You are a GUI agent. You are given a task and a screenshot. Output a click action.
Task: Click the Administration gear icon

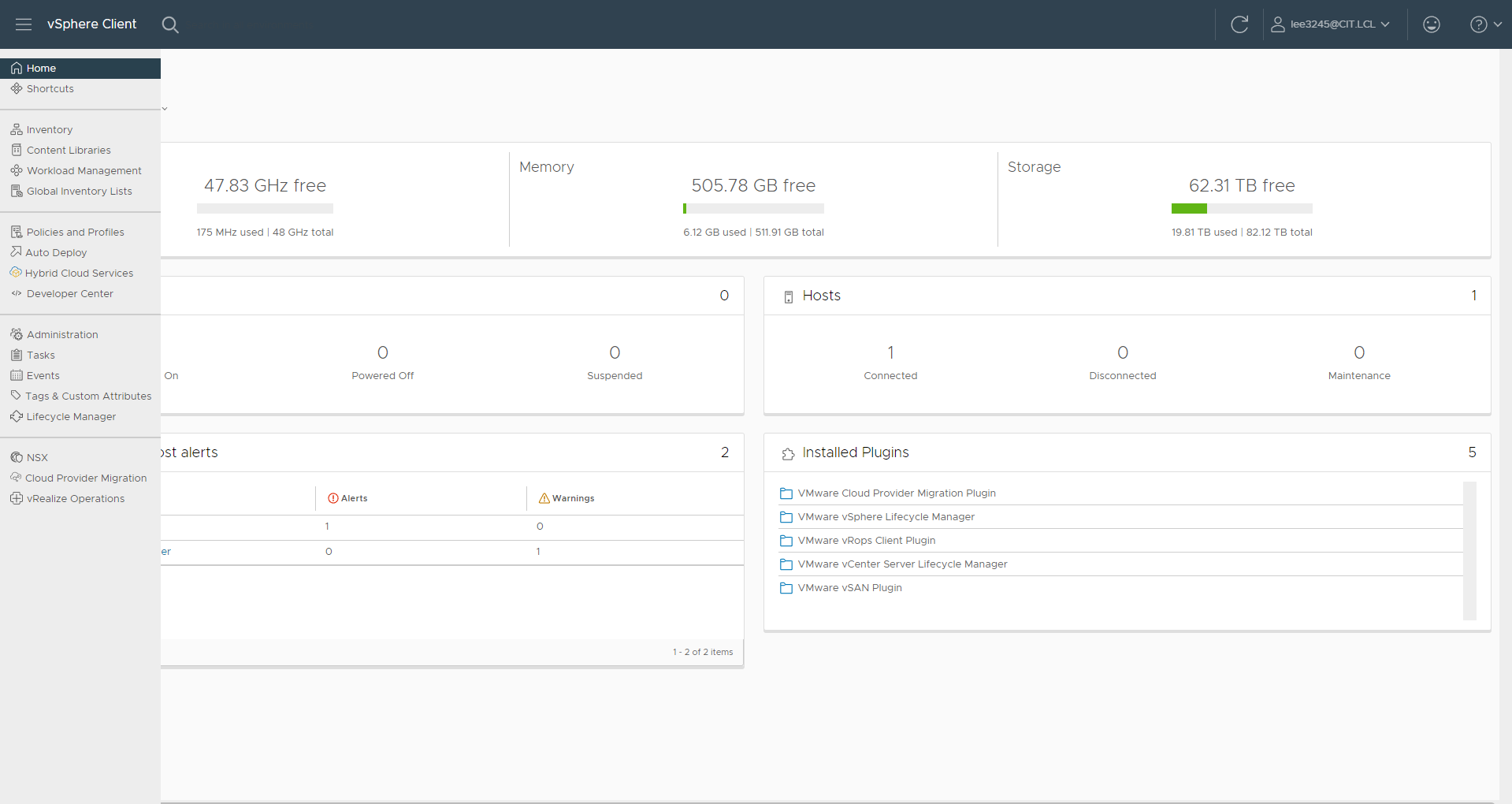tap(17, 334)
